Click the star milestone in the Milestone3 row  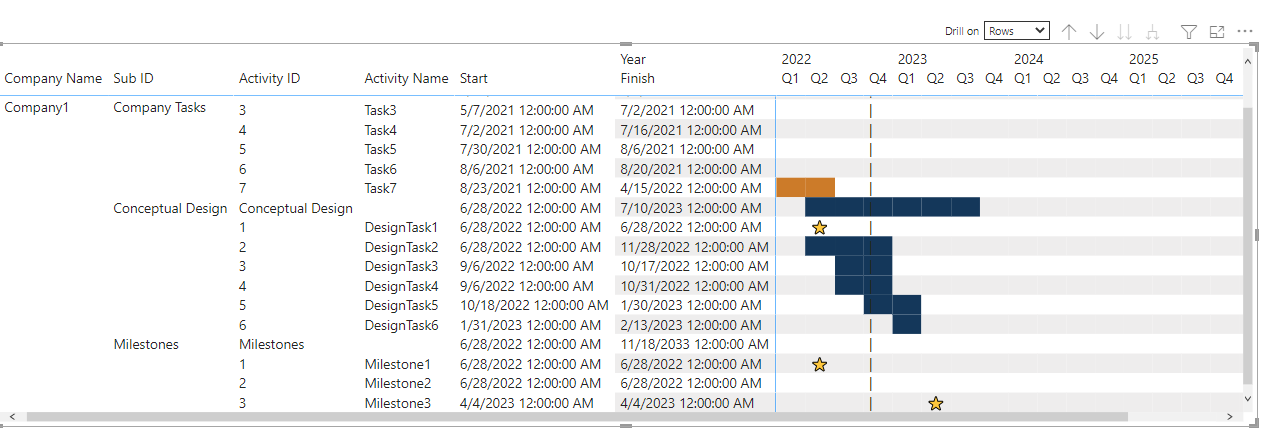(936, 403)
